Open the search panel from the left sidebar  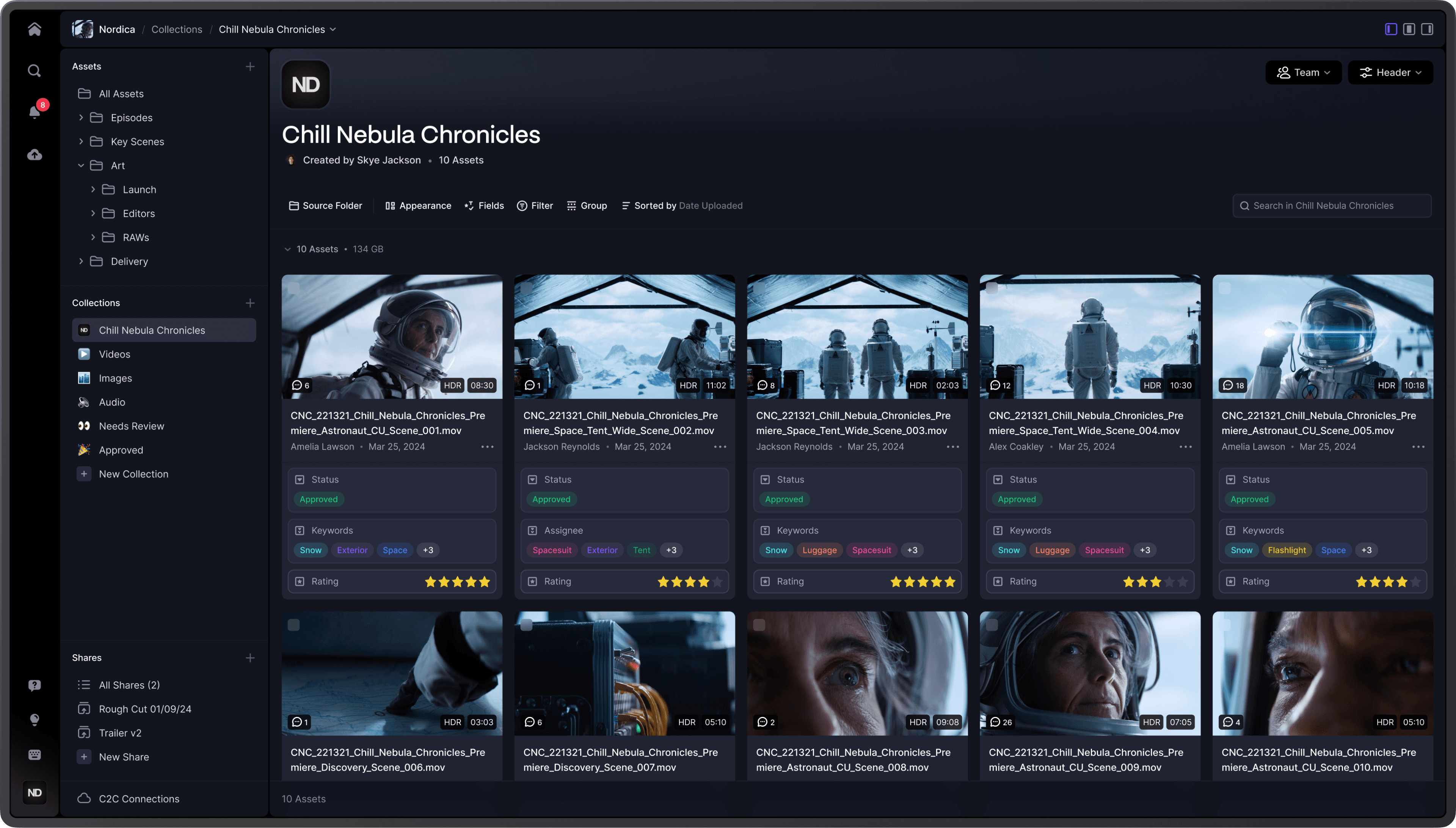tap(34, 70)
